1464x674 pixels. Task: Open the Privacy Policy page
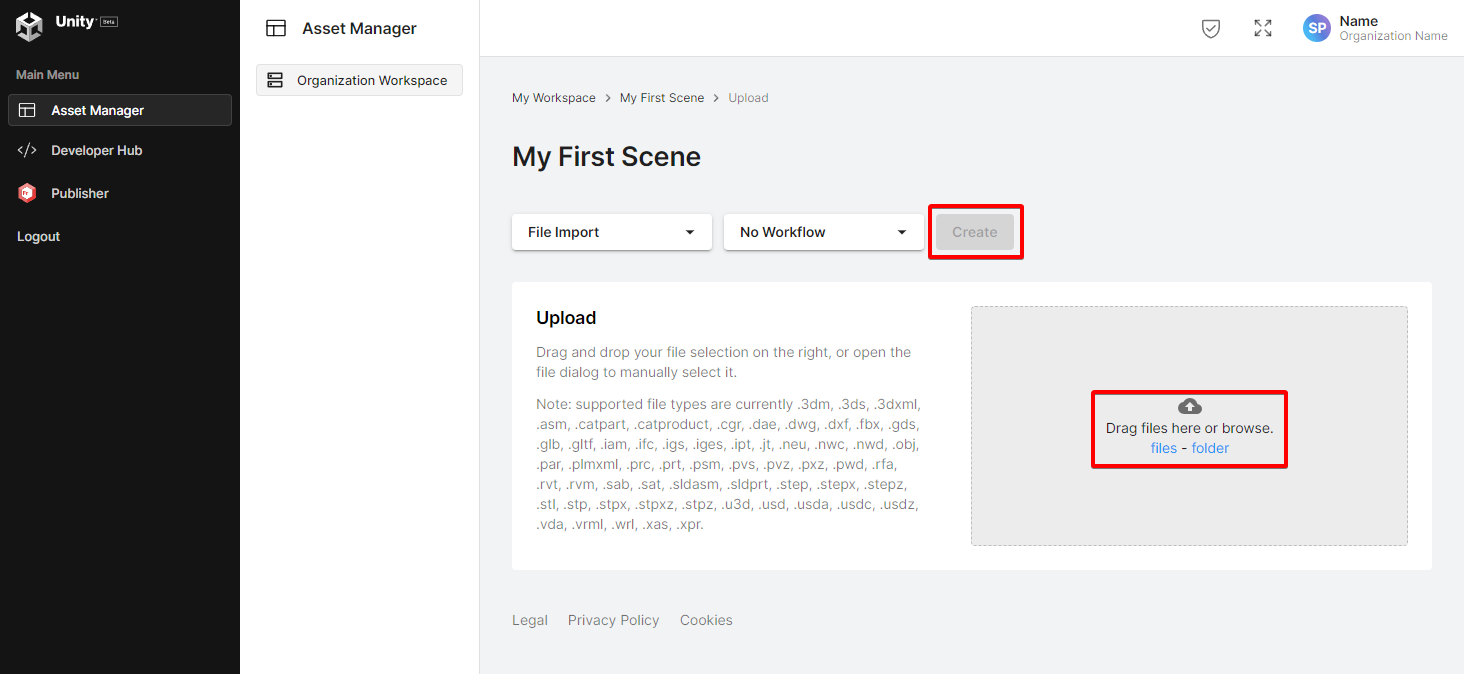tap(613, 620)
